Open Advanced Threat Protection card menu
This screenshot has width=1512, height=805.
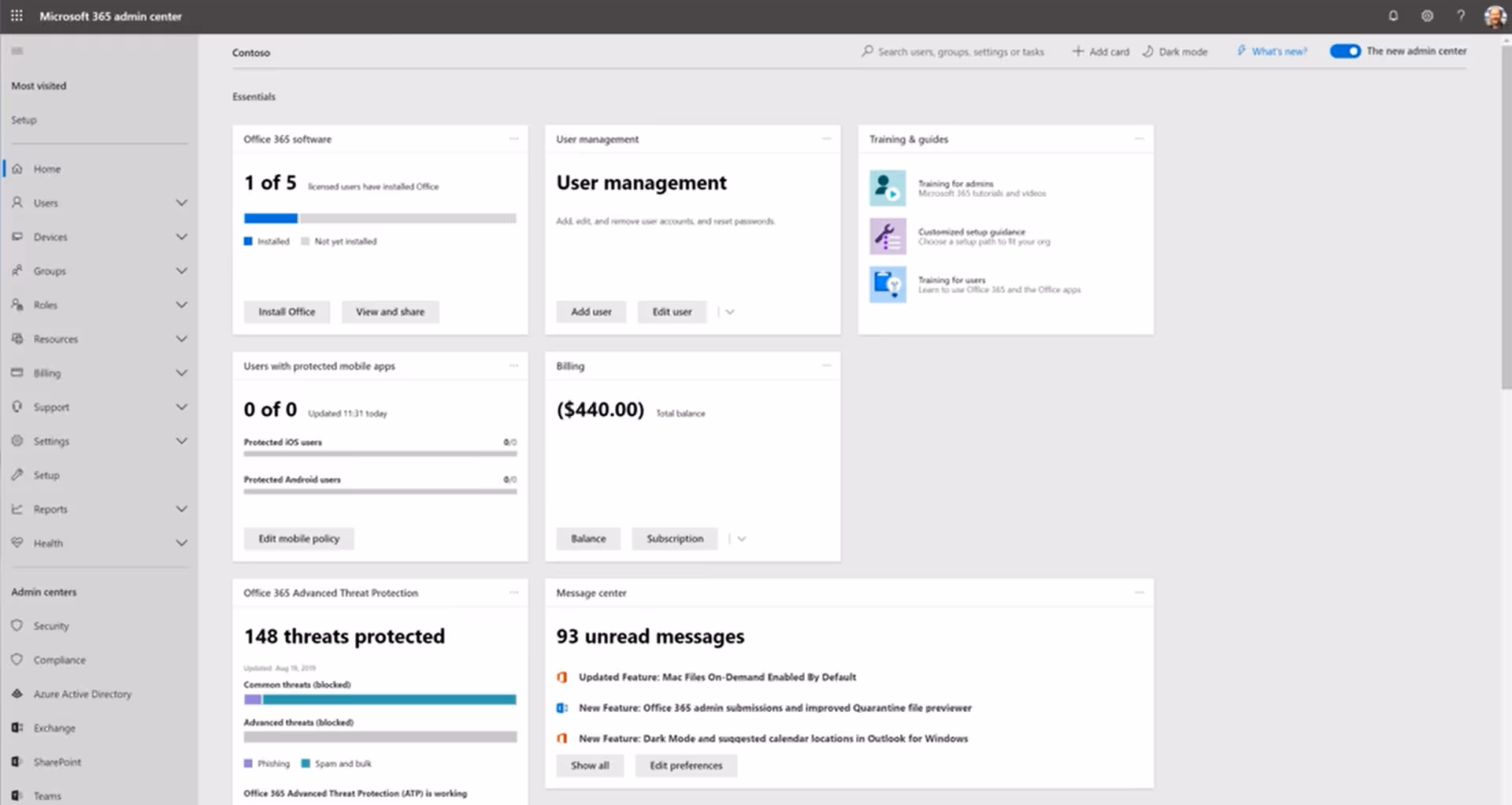pos(513,592)
